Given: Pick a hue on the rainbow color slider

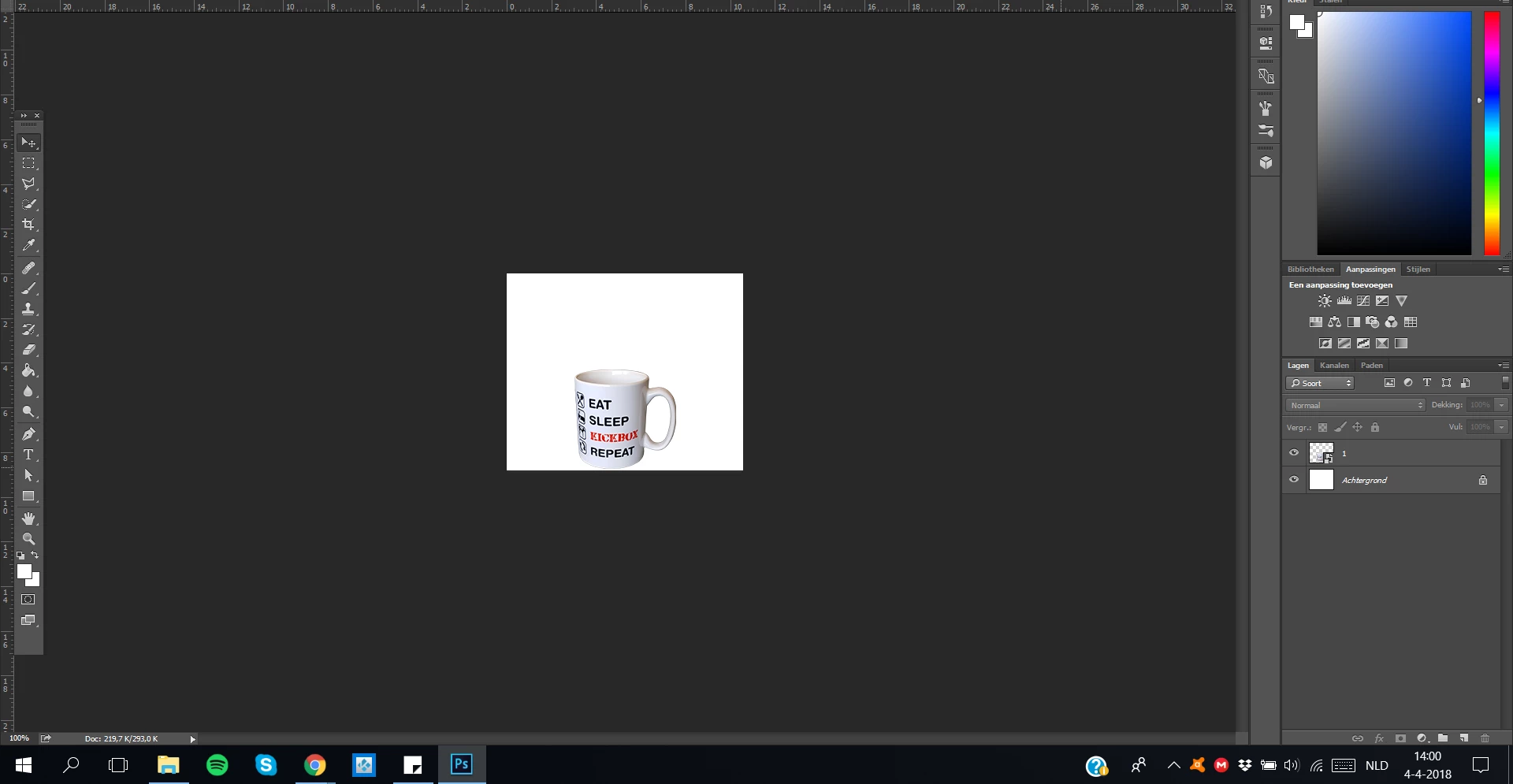Looking at the screenshot, I should tap(1492, 133).
